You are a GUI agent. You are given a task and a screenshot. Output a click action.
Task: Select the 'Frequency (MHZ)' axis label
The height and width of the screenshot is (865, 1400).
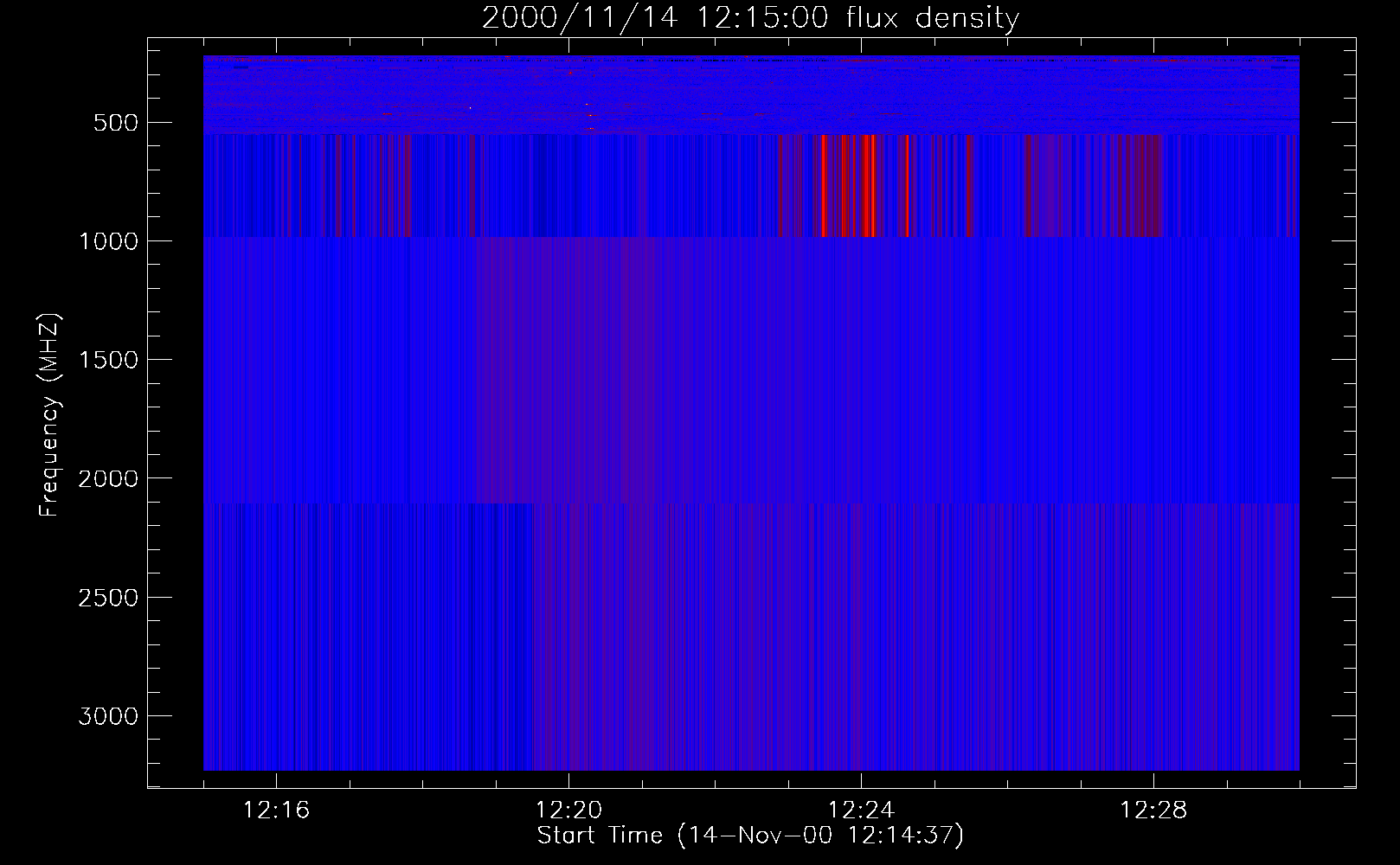coord(50,415)
